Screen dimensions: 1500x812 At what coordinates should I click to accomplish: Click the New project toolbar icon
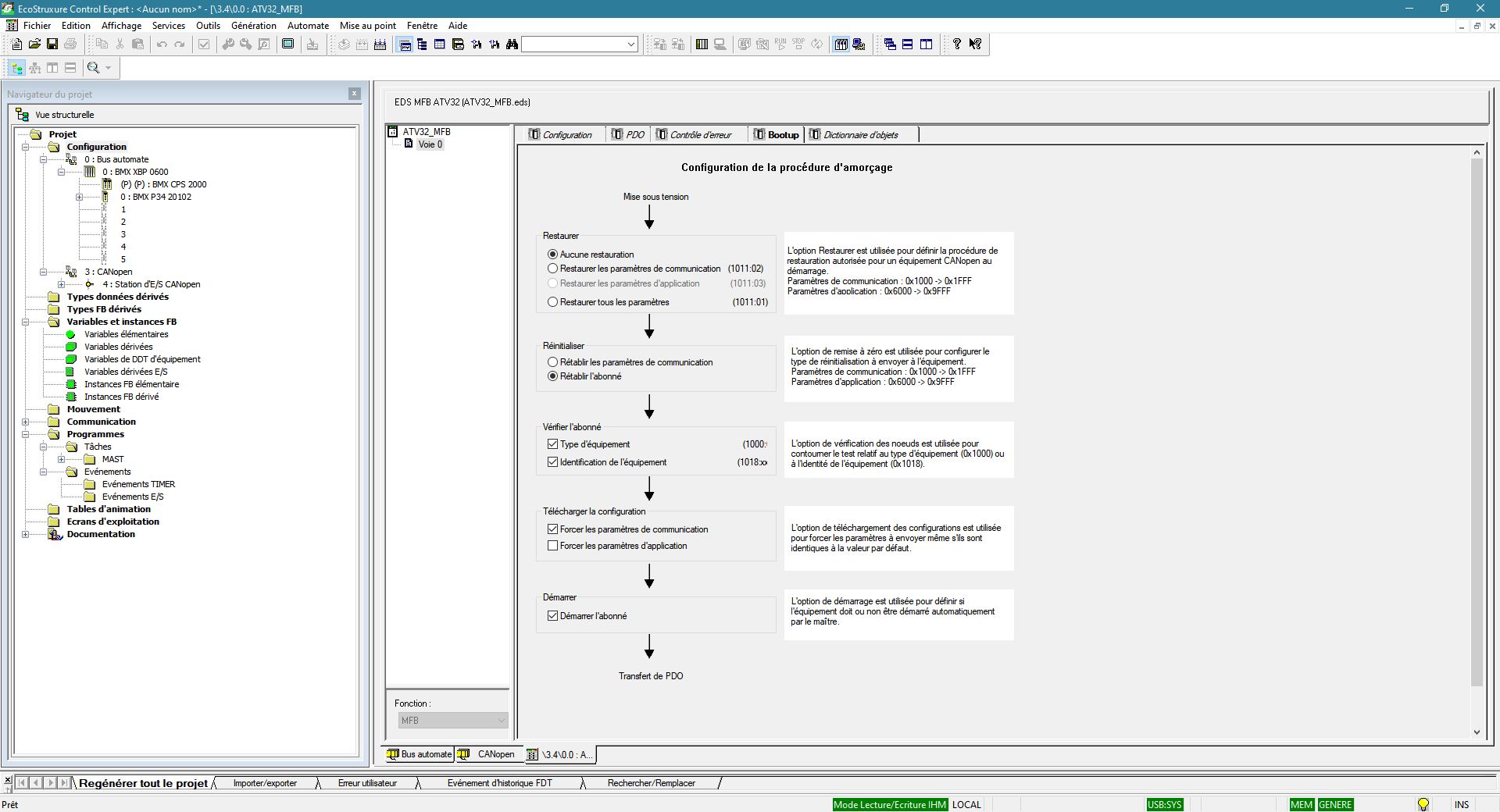click(x=16, y=45)
